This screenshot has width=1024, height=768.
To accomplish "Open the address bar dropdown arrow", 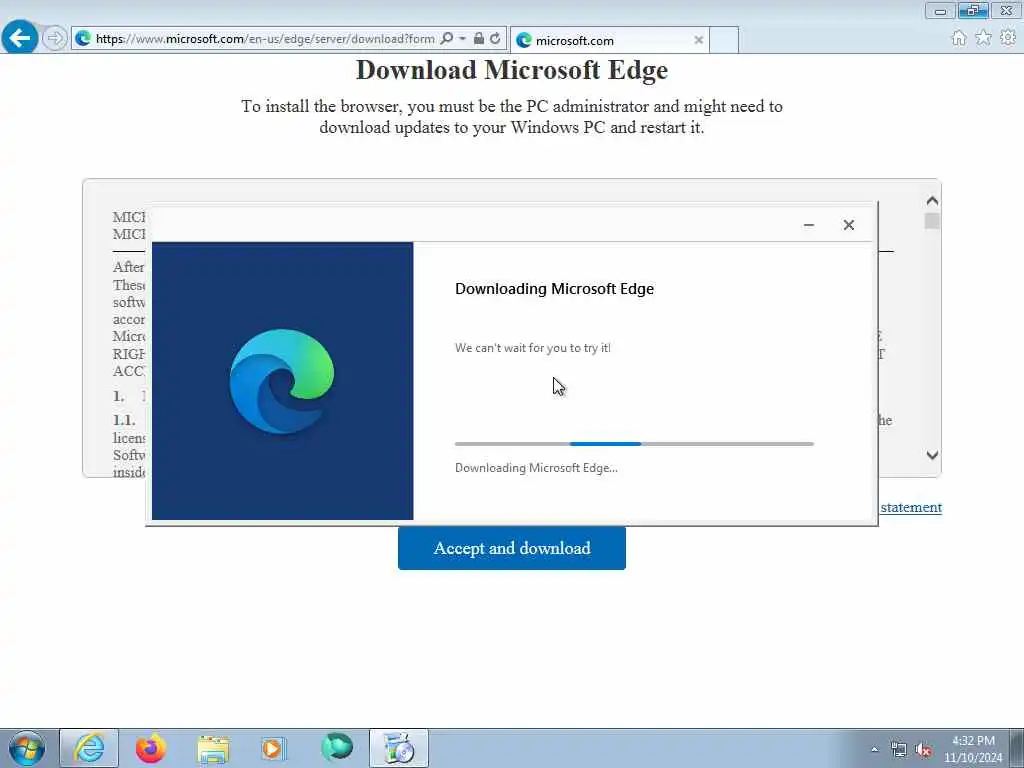I will click(462, 39).
